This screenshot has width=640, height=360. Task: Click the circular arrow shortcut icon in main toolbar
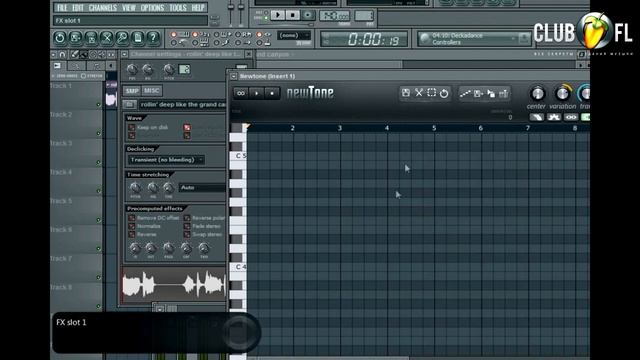tap(60, 38)
